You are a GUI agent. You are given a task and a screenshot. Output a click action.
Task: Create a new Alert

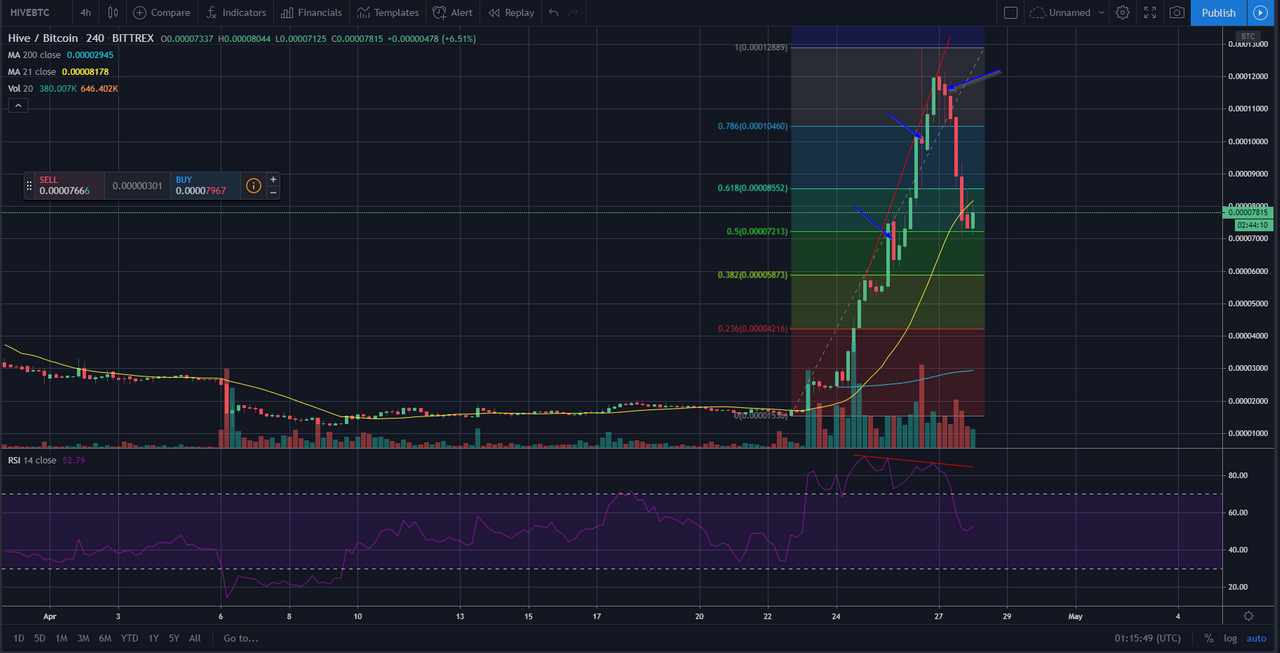click(x=452, y=12)
